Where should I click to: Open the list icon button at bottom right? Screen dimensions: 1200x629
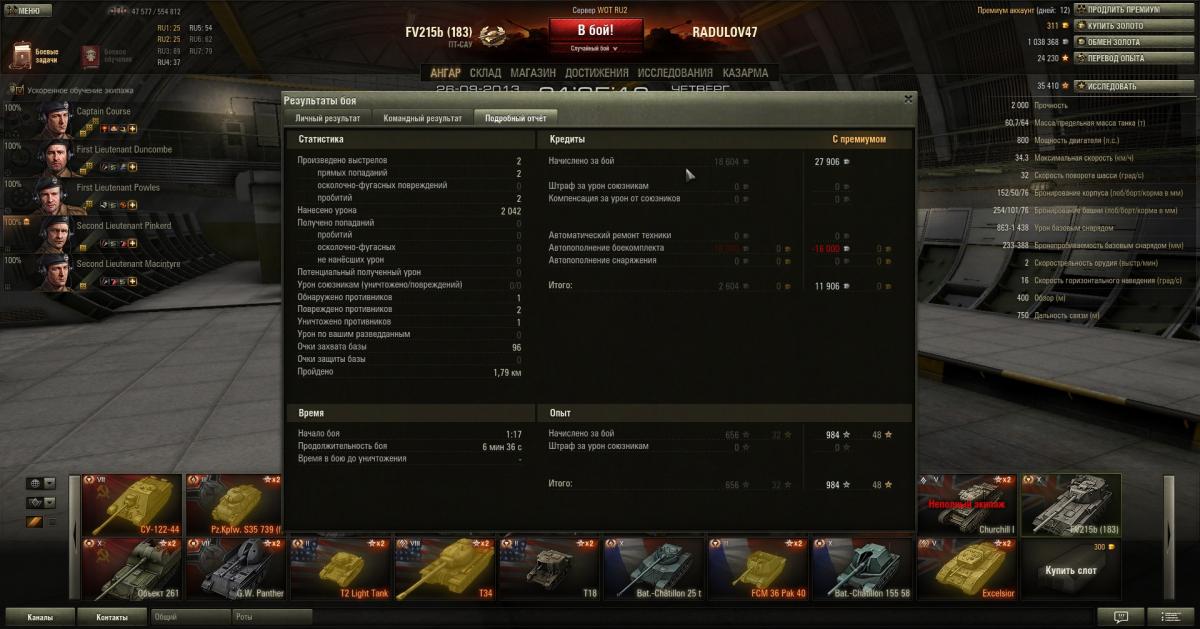[1169, 617]
